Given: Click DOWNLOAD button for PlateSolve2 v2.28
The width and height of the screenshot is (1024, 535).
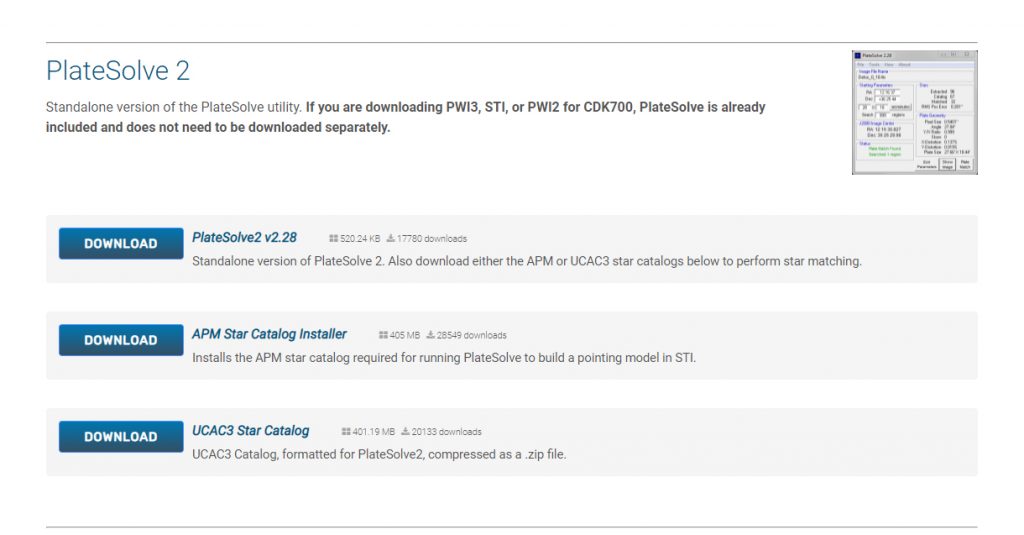Looking at the screenshot, I should coord(121,244).
